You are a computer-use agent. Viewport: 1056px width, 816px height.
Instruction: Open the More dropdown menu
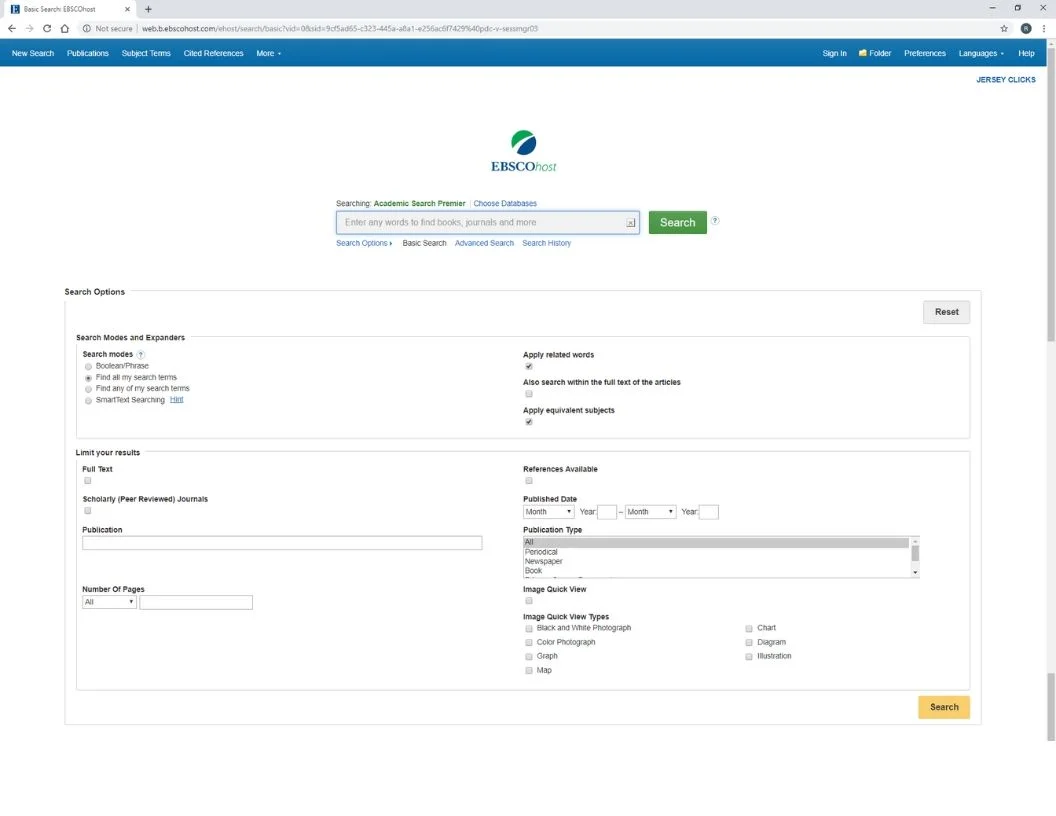click(x=269, y=53)
